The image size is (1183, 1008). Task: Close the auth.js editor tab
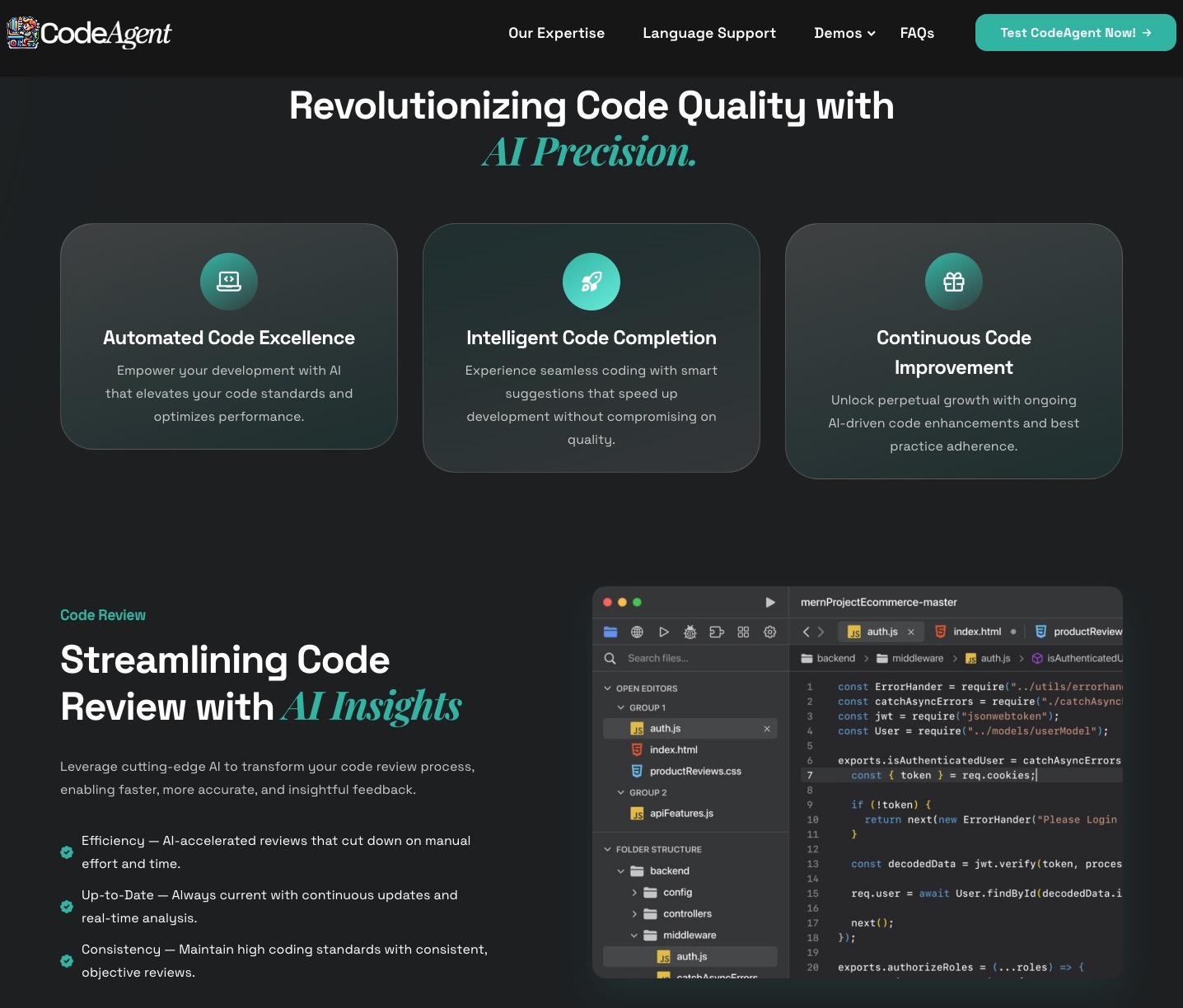tap(911, 632)
